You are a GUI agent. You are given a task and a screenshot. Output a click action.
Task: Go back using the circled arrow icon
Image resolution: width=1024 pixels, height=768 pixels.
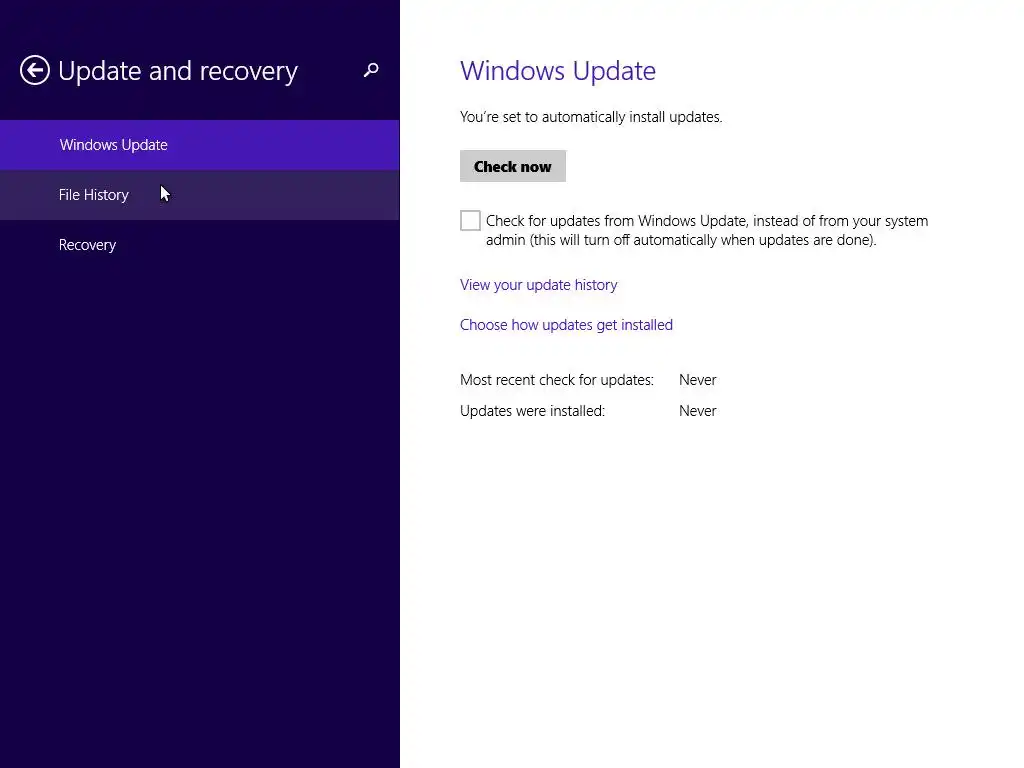[x=35, y=70]
